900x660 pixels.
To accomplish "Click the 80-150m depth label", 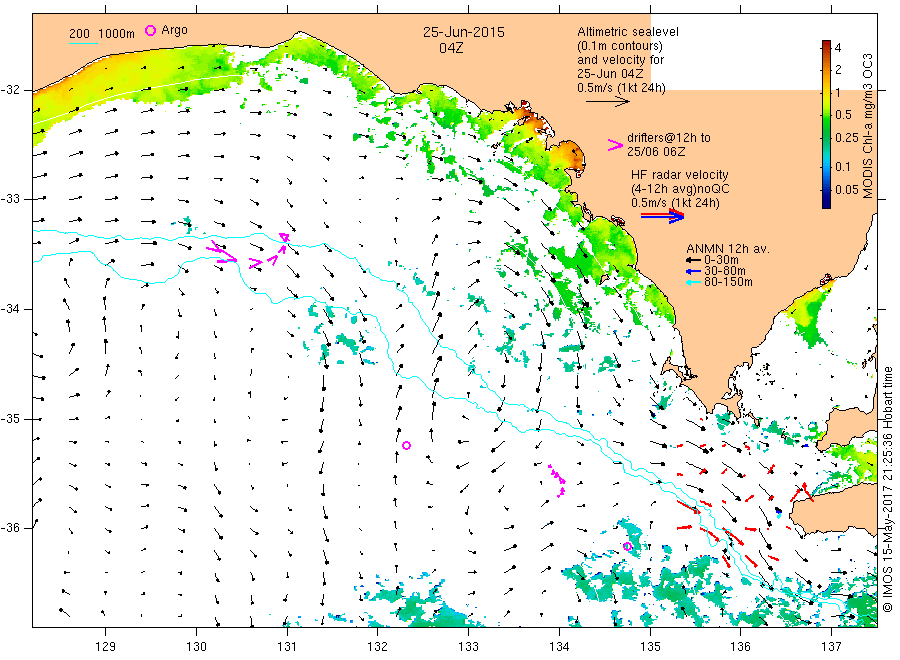I will [x=728, y=282].
